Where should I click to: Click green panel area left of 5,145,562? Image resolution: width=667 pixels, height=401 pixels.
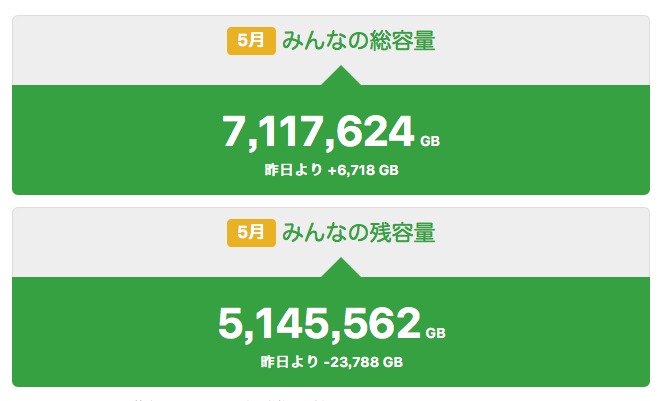pos(110,325)
